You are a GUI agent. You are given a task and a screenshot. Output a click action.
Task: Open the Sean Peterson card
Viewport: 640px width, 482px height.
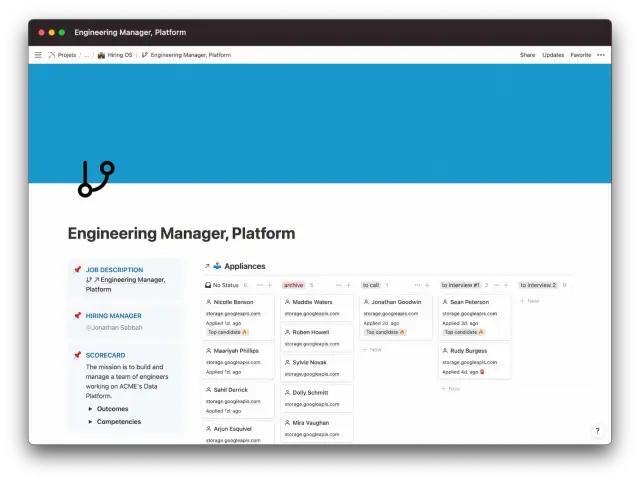(x=474, y=317)
